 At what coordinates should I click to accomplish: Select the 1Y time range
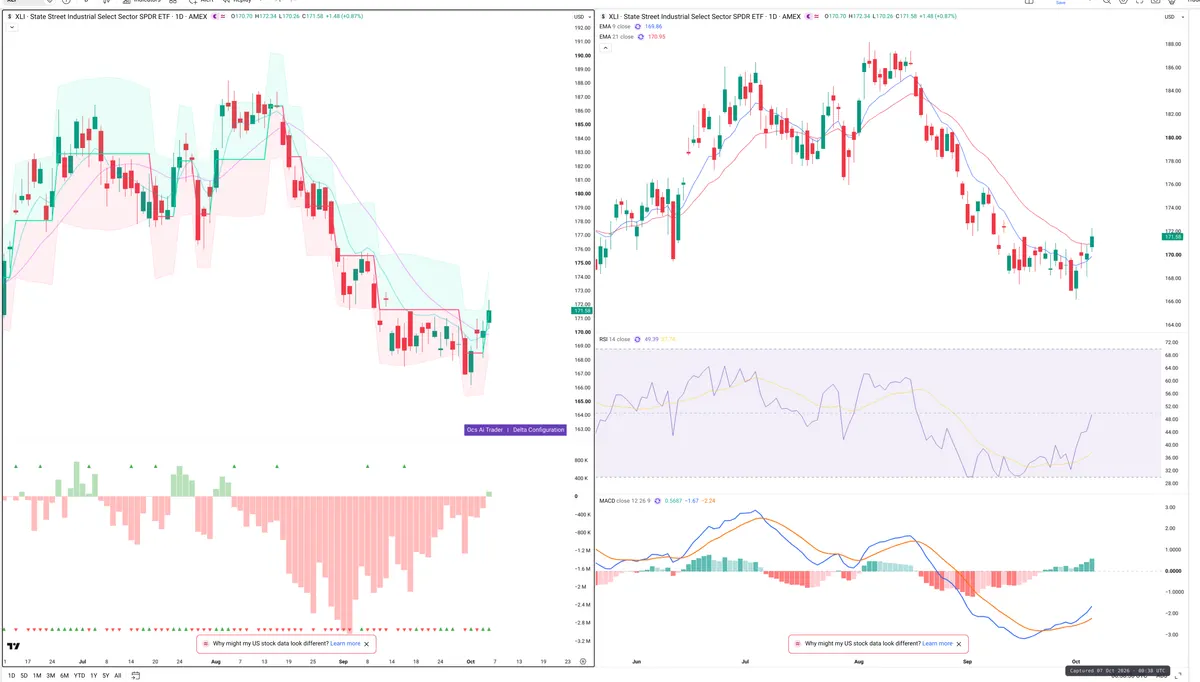click(93, 676)
